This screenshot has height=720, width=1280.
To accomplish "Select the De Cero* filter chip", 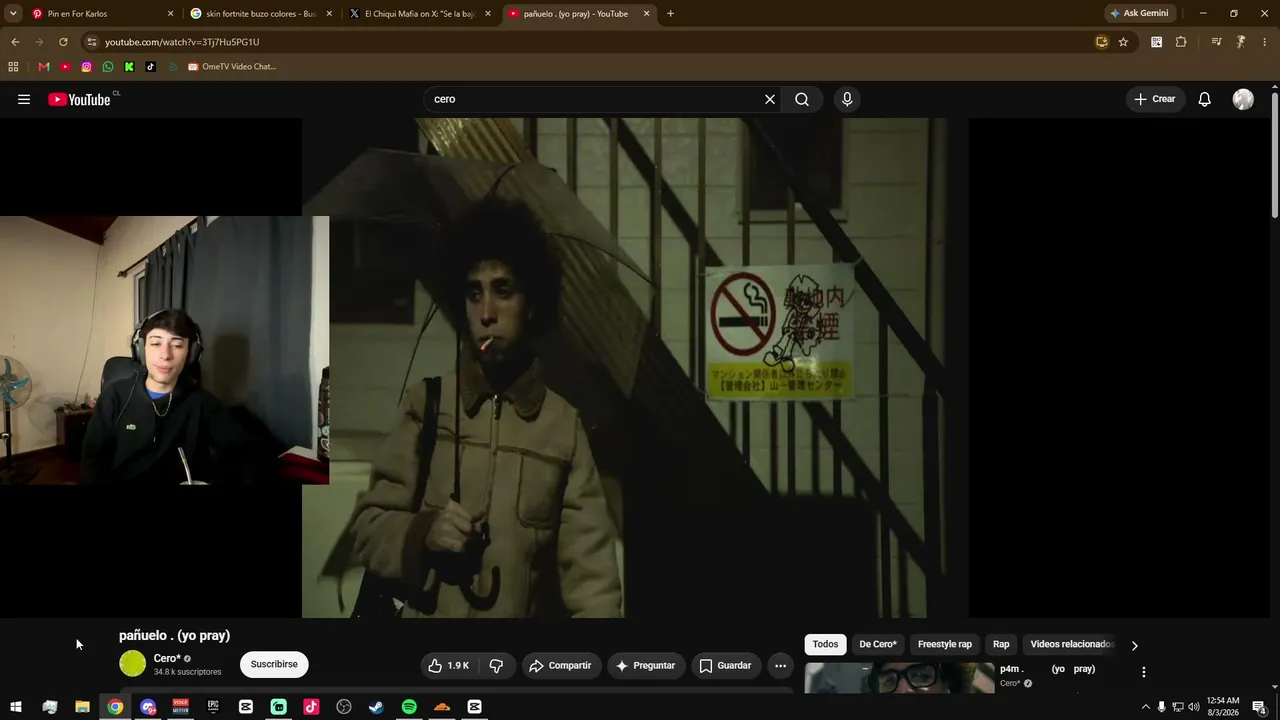I will coord(878,644).
